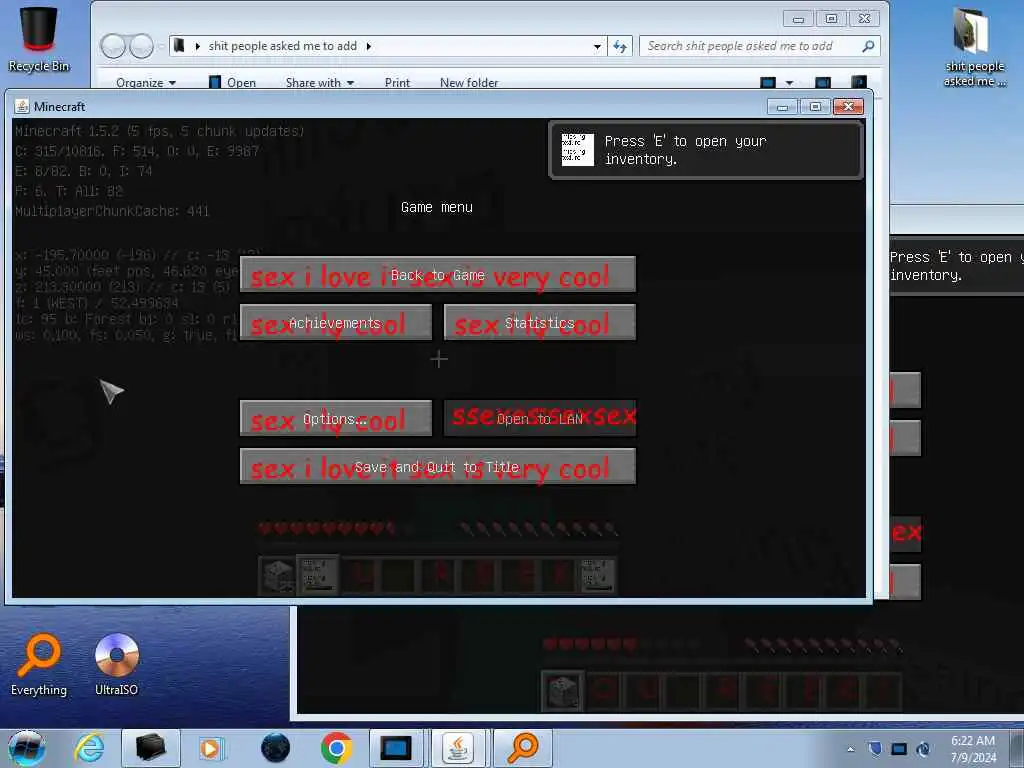The width and height of the screenshot is (1024, 768).
Task: Open the Achievements screen
Action: coord(336,323)
